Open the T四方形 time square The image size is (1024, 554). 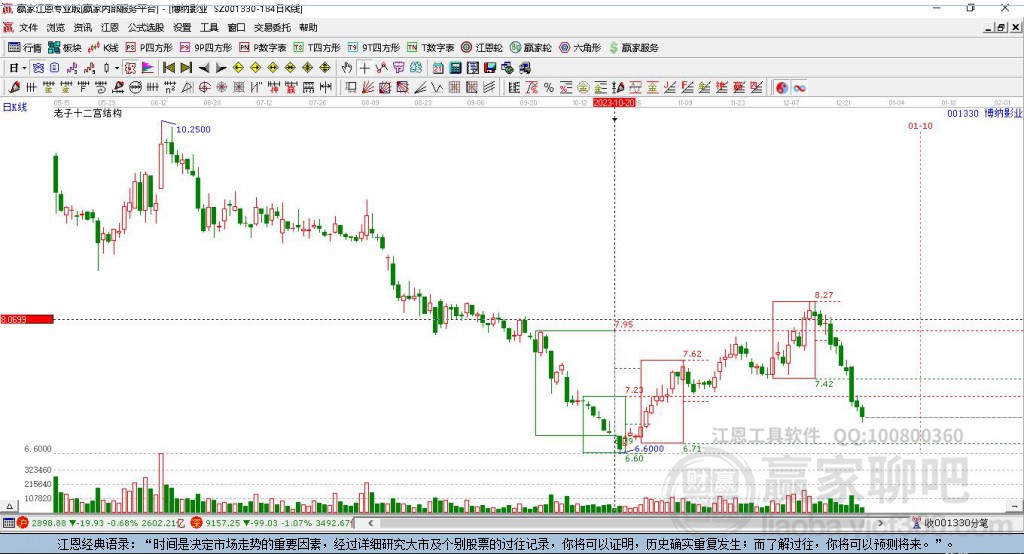tap(317, 48)
